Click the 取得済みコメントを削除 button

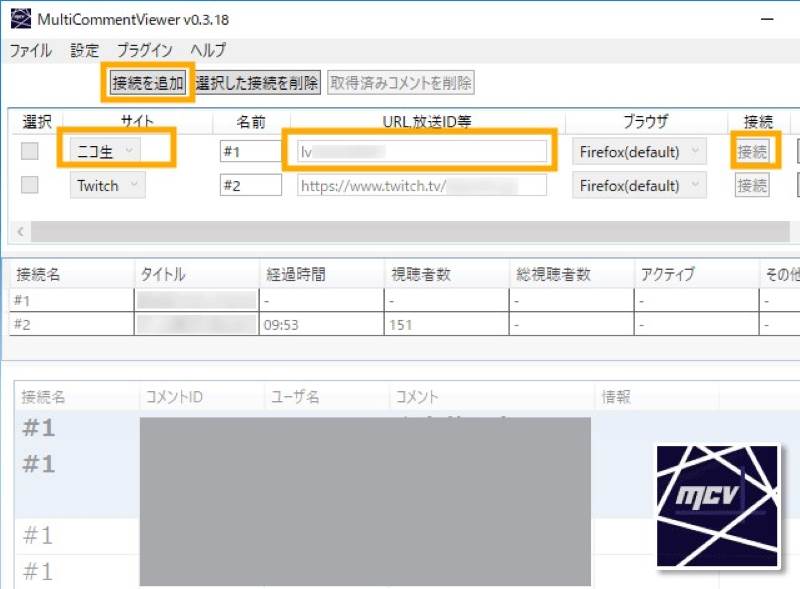point(400,83)
